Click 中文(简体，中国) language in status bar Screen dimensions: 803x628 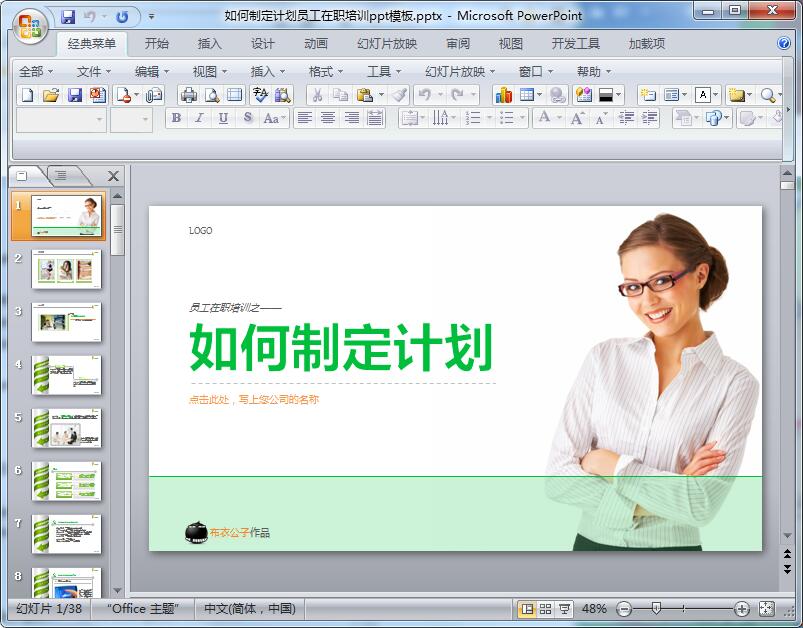(x=250, y=609)
